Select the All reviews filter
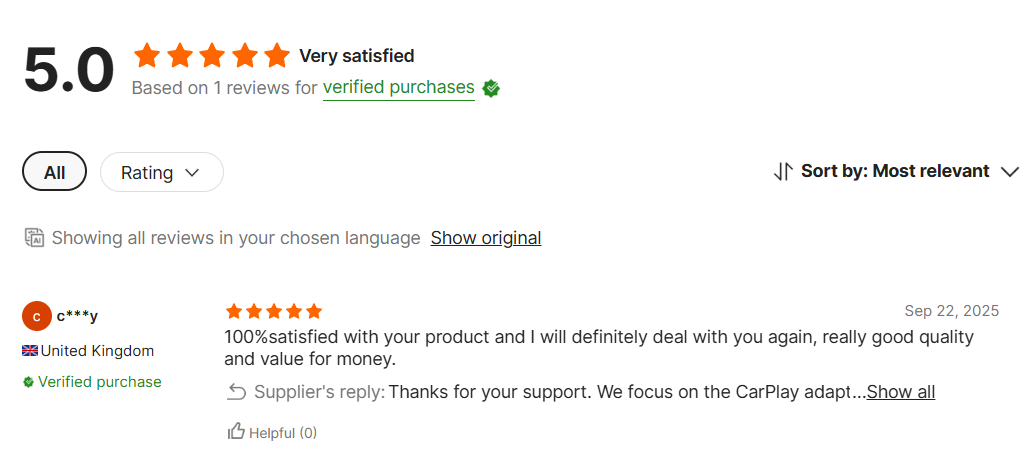1035x455 pixels. point(54,172)
